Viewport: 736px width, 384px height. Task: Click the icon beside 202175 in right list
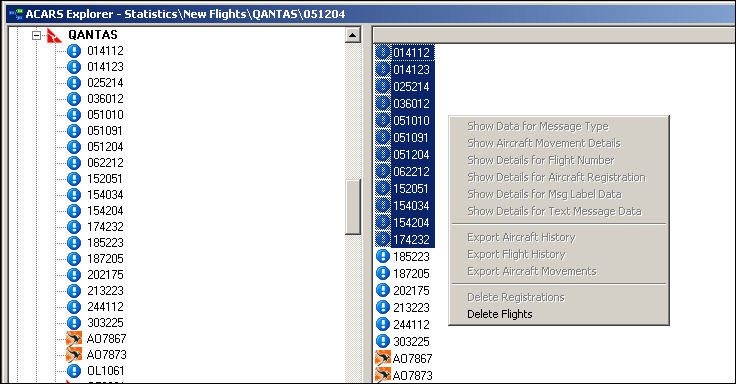(x=383, y=290)
